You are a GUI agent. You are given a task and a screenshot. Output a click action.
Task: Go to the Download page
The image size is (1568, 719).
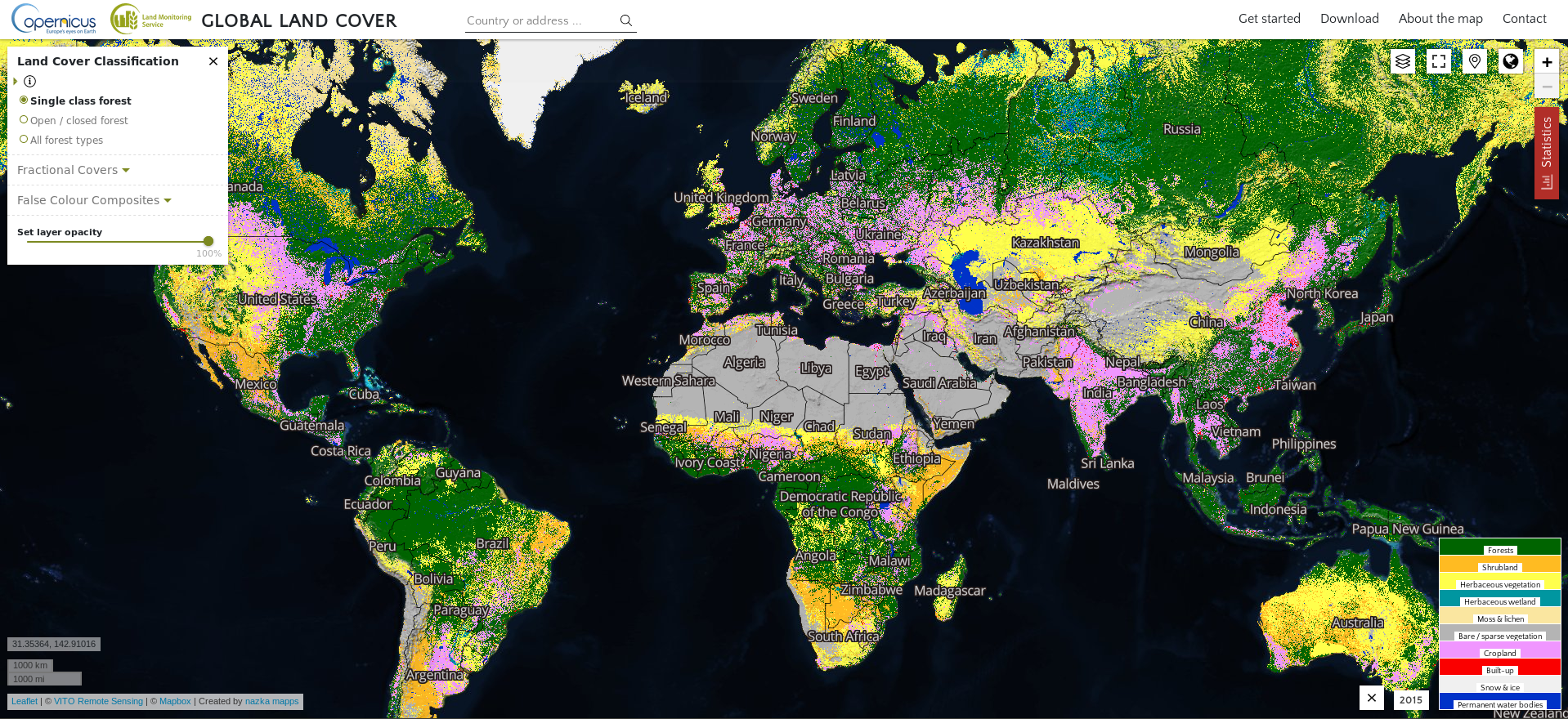click(x=1349, y=19)
